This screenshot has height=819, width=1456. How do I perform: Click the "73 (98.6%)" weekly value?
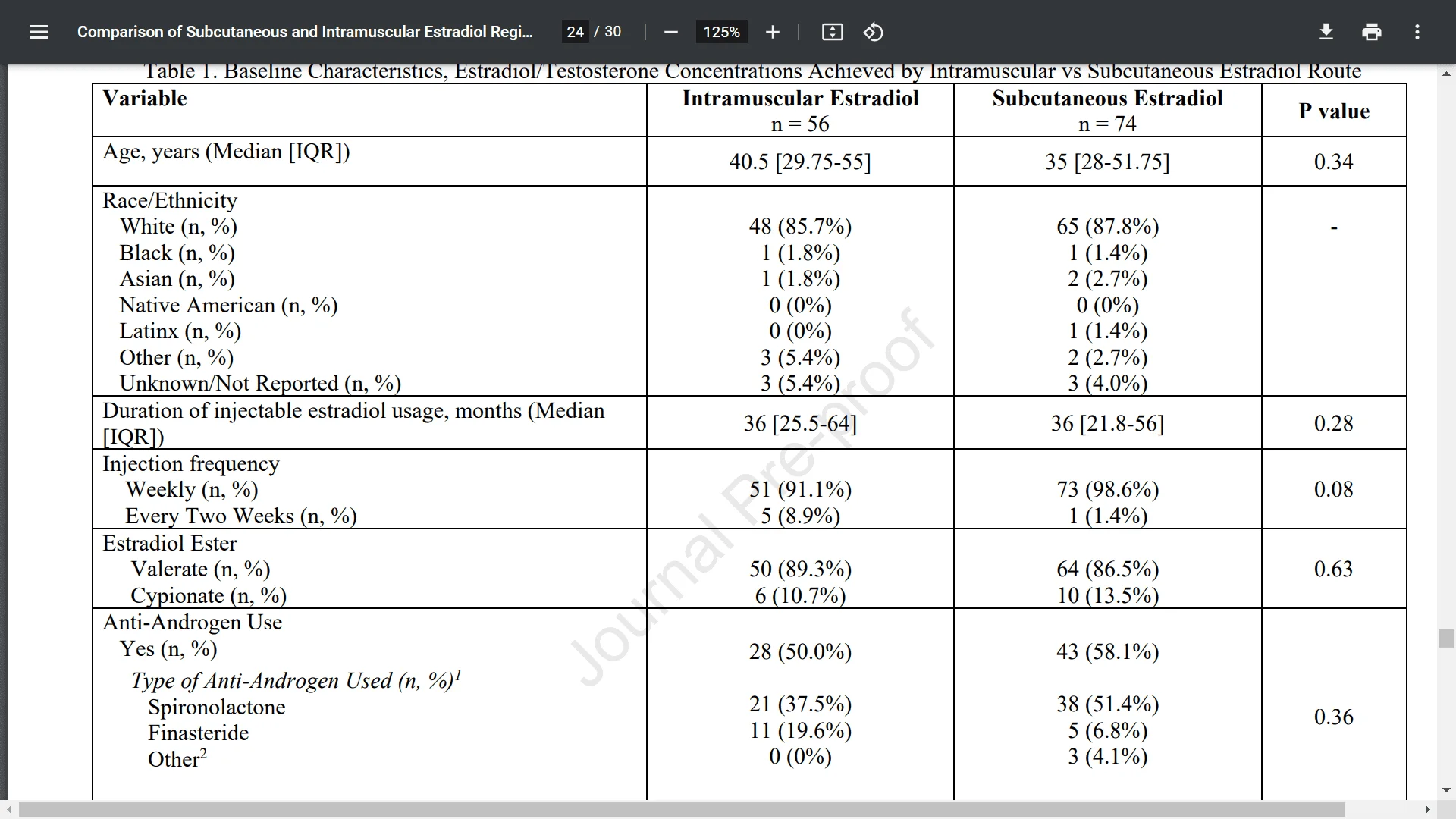click(x=1107, y=489)
